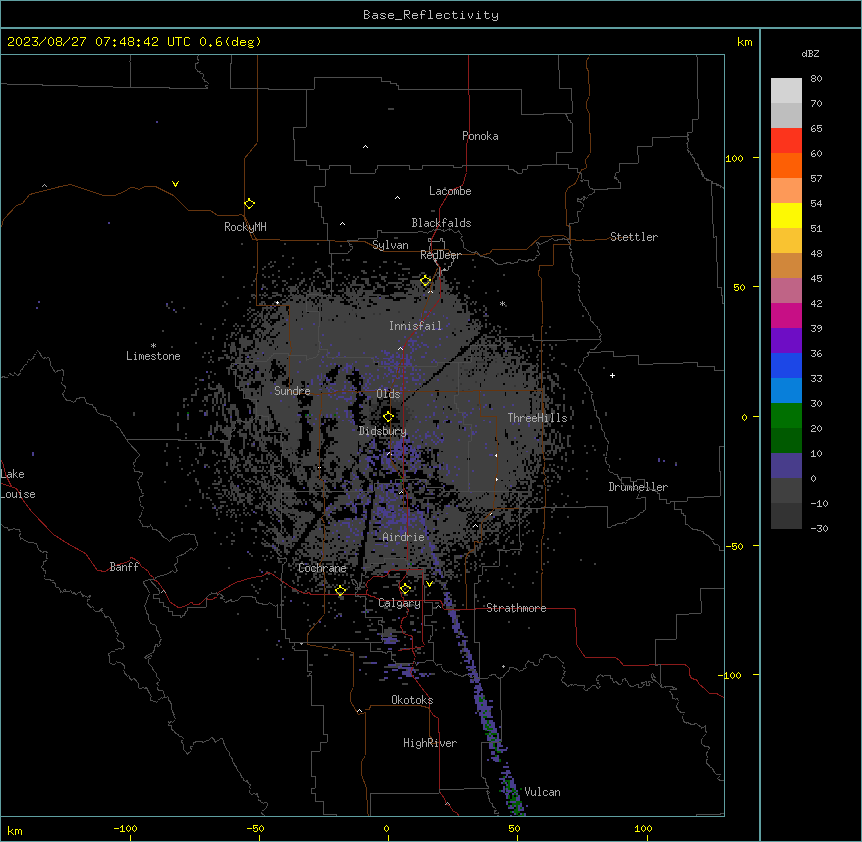Click the white plus marker north of Drumheller
This screenshot has height=842, width=862.
click(x=612, y=375)
